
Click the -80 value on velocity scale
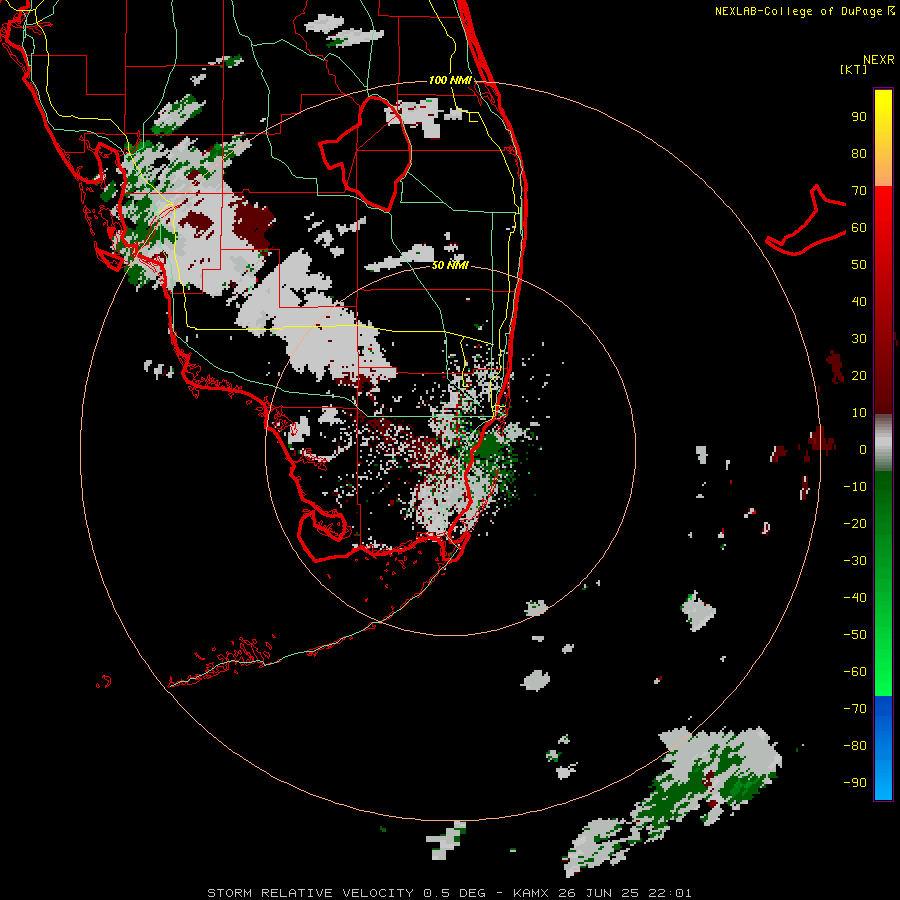click(x=855, y=746)
